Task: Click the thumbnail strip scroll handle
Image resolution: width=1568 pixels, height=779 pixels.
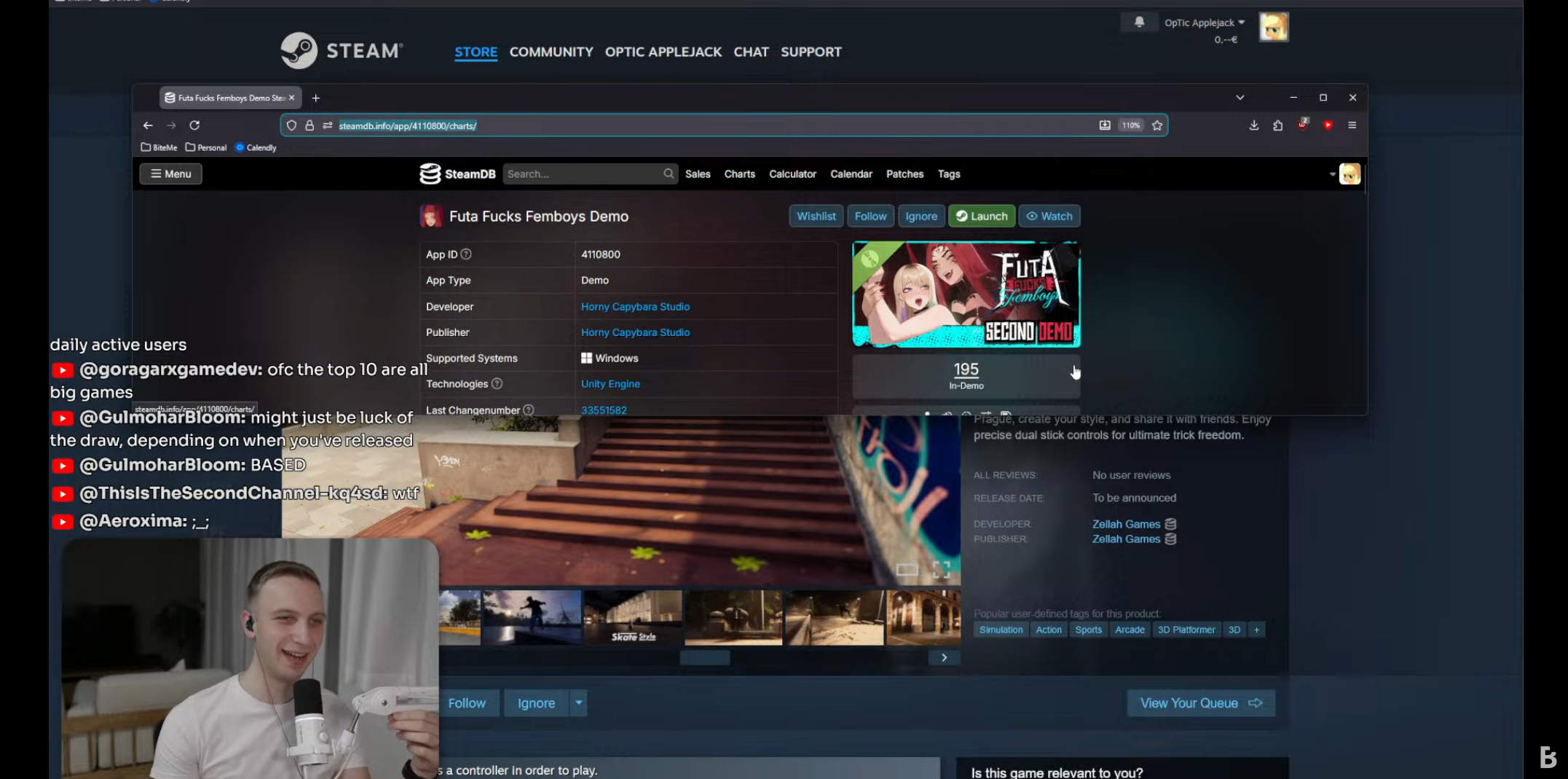Action: point(705,657)
